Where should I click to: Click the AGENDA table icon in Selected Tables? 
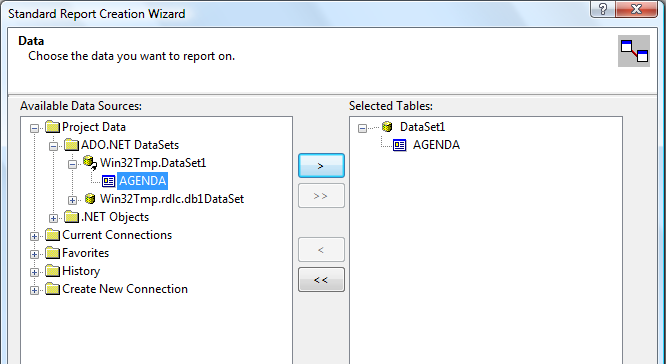click(400, 145)
